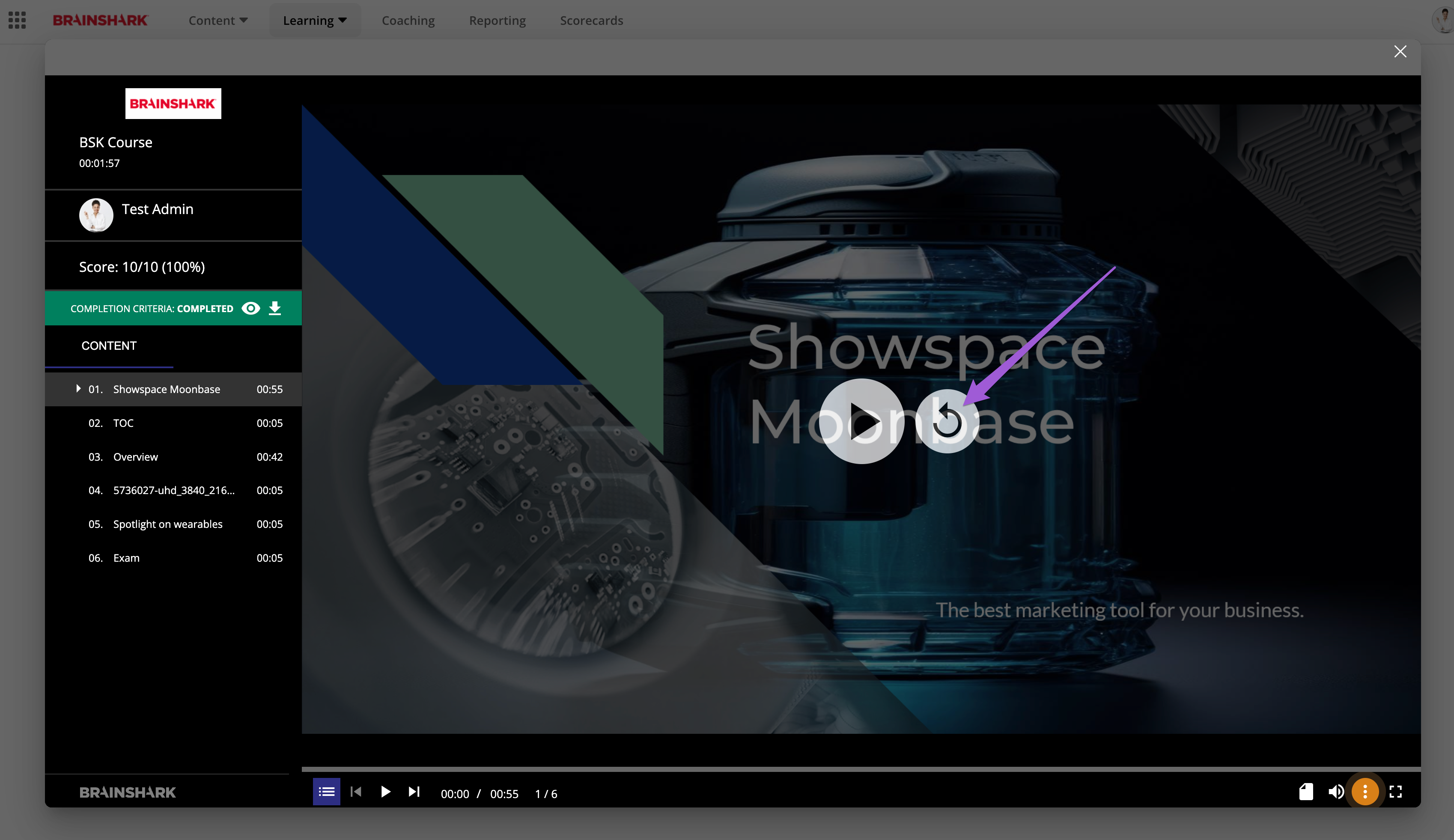Screen dimensions: 1454x840
Task: Open the Content dropdown menu
Action: (218, 20)
